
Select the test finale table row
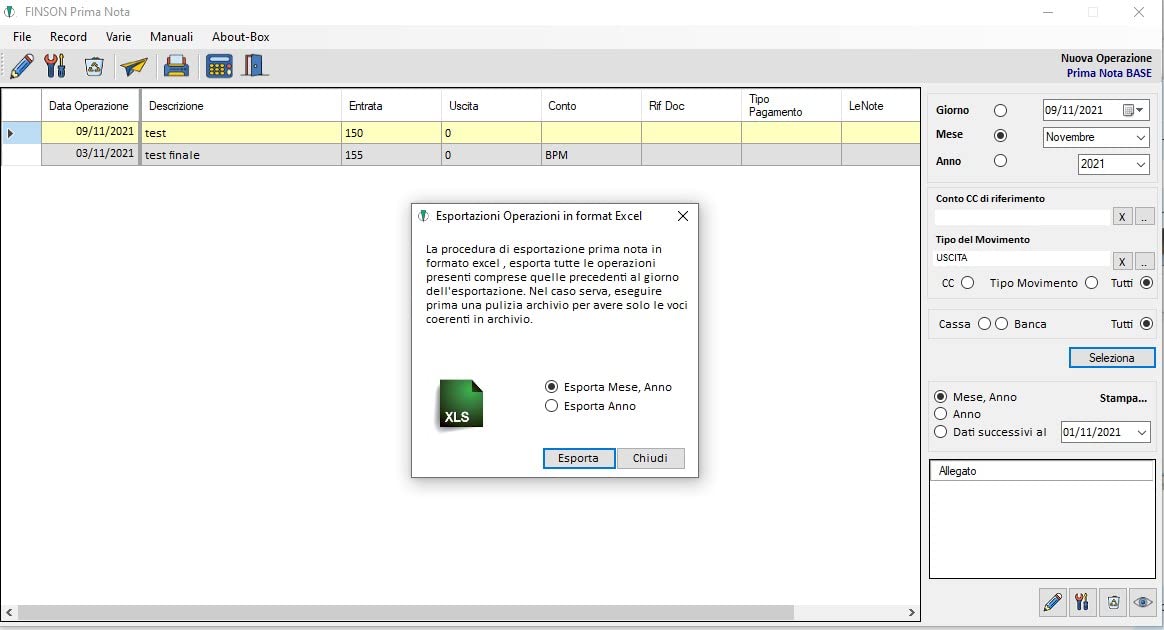click(x=460, y=154)
